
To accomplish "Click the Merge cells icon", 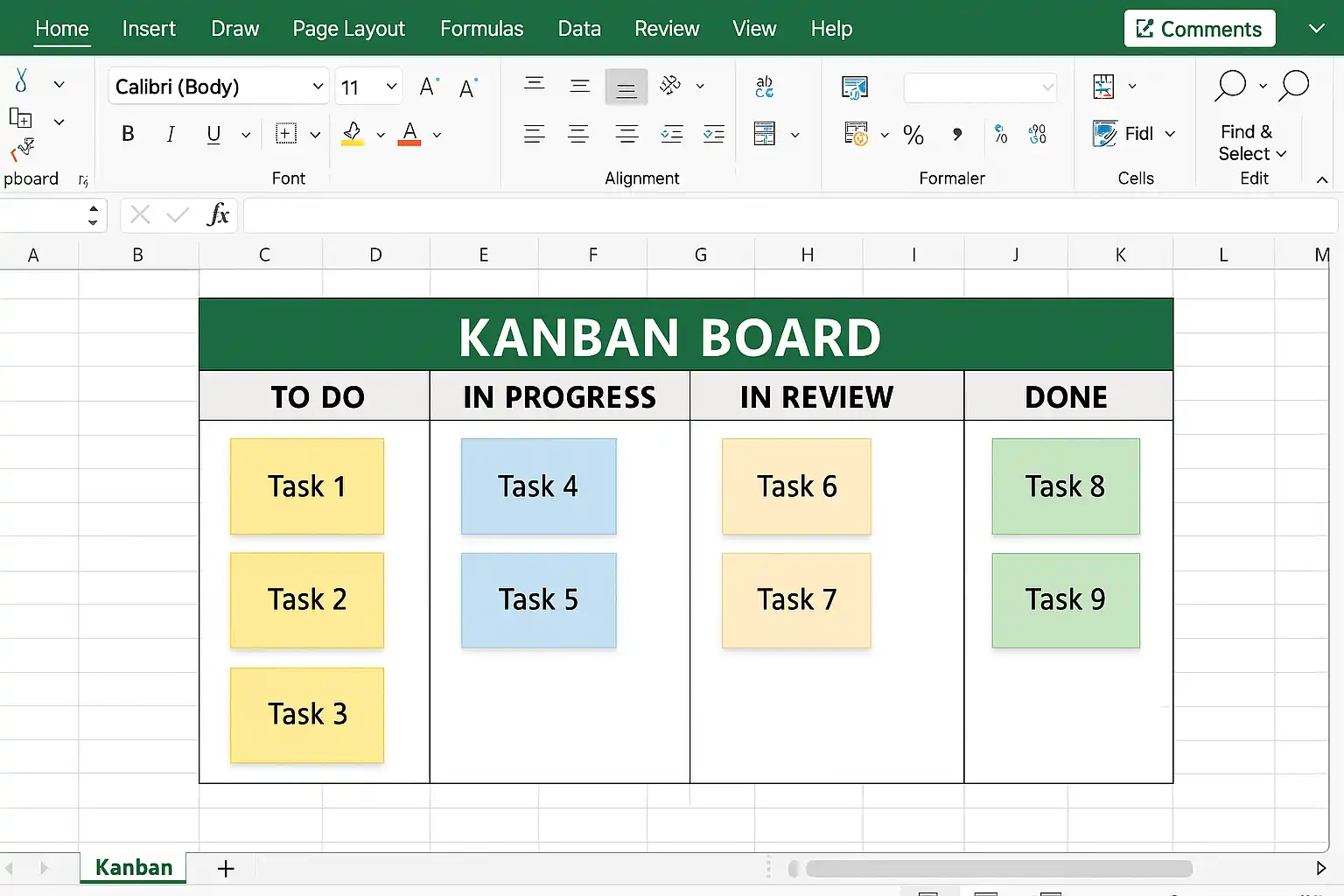I will tap(765, 133).
